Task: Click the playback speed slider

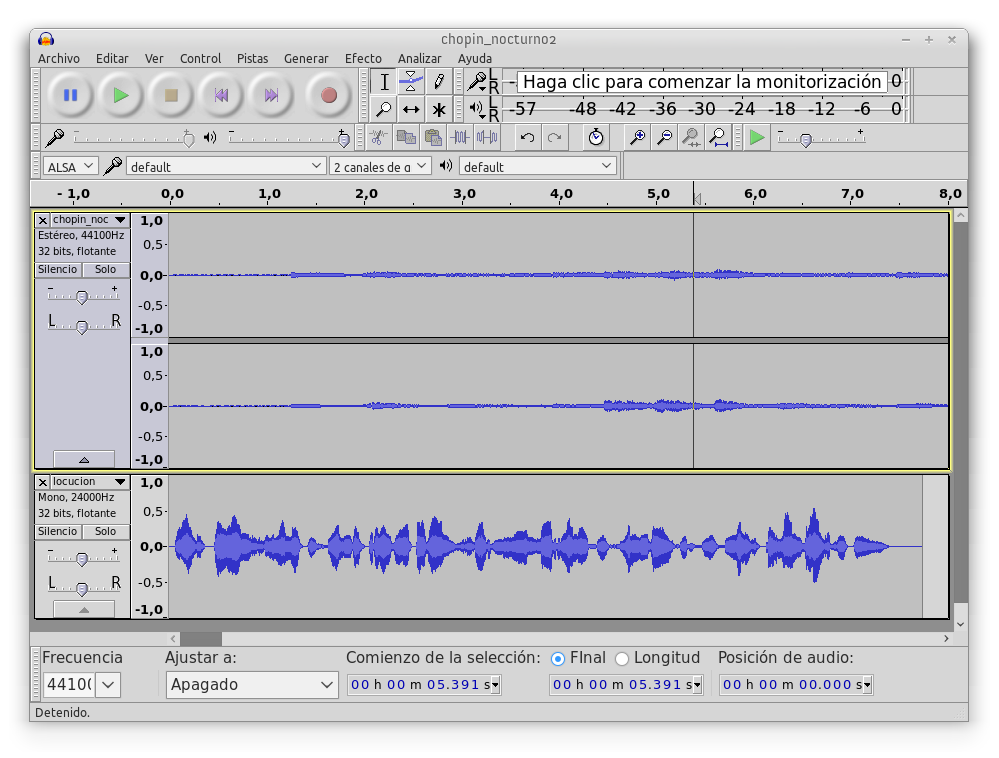Action: tap(821, 138)
